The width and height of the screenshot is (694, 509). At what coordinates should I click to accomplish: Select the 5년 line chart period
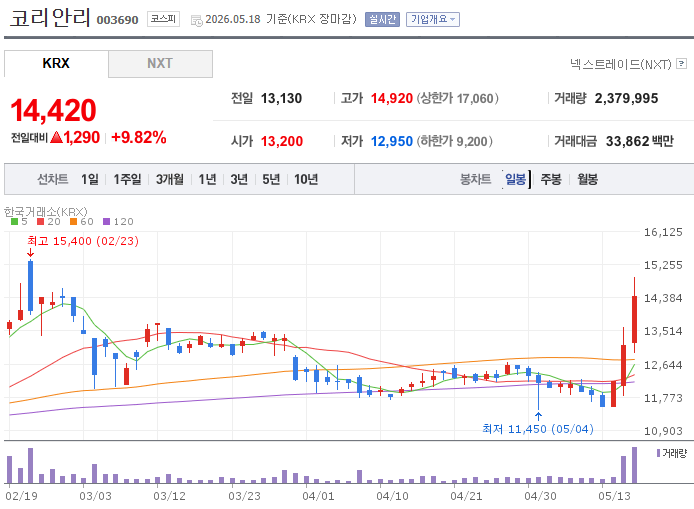tap(271, 179)
